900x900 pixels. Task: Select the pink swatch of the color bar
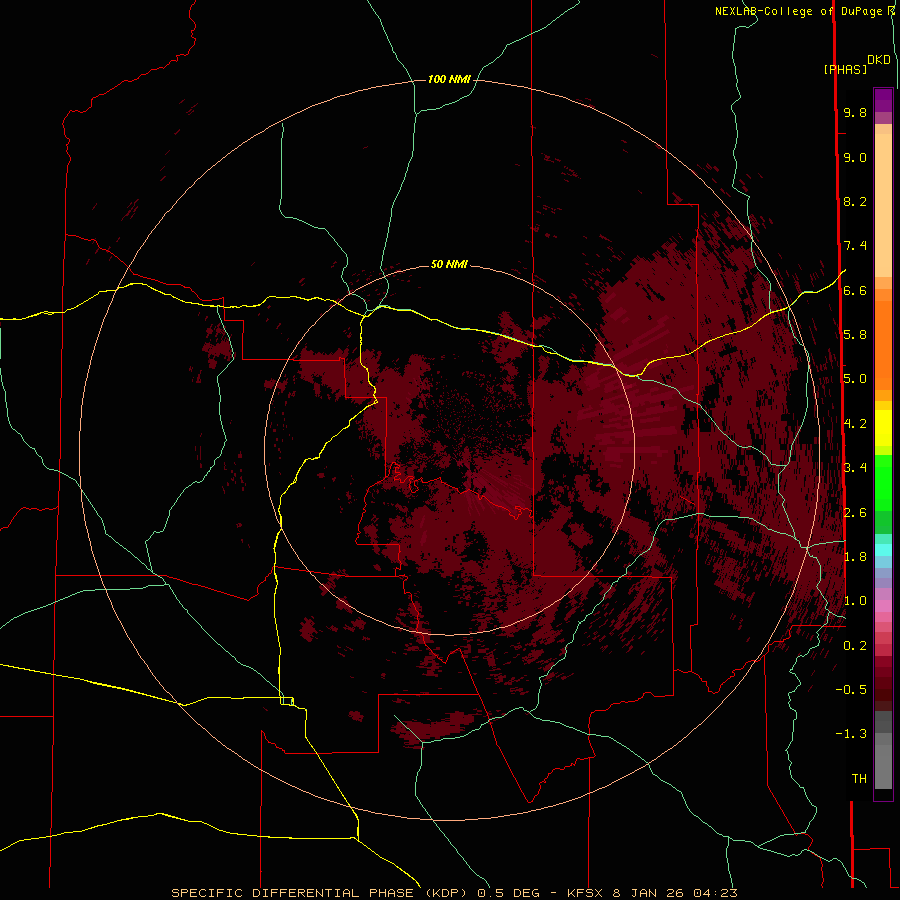click(x=883, y=606)
